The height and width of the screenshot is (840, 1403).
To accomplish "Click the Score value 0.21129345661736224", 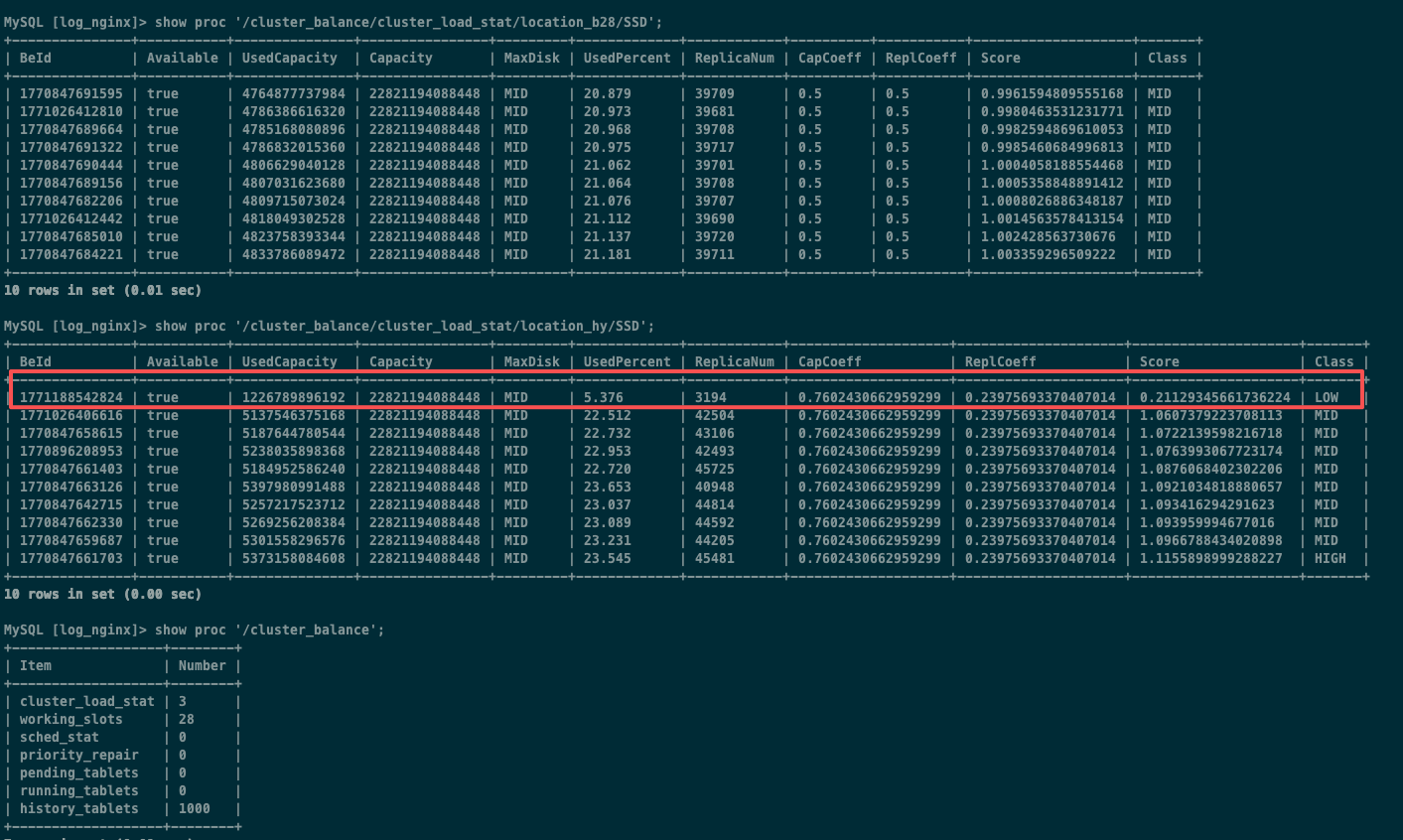I will click(x=1214, y=397).
